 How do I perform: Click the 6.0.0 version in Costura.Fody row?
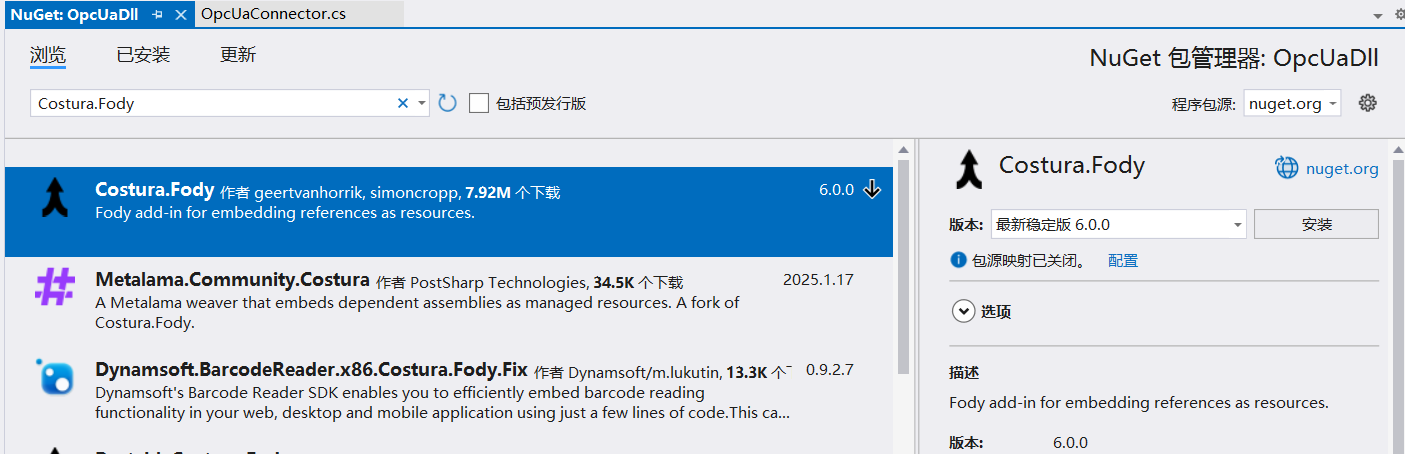(836, 190)
